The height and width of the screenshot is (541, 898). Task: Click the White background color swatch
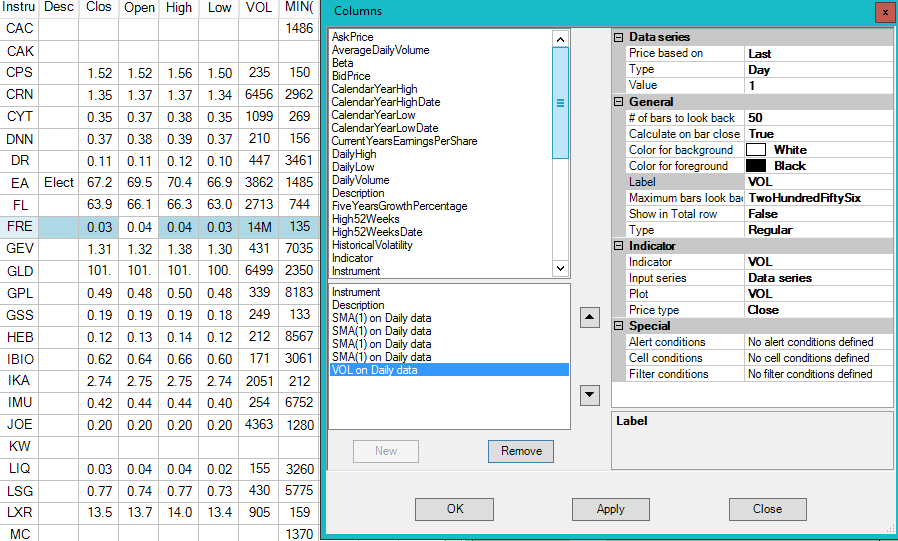(756, 150)
